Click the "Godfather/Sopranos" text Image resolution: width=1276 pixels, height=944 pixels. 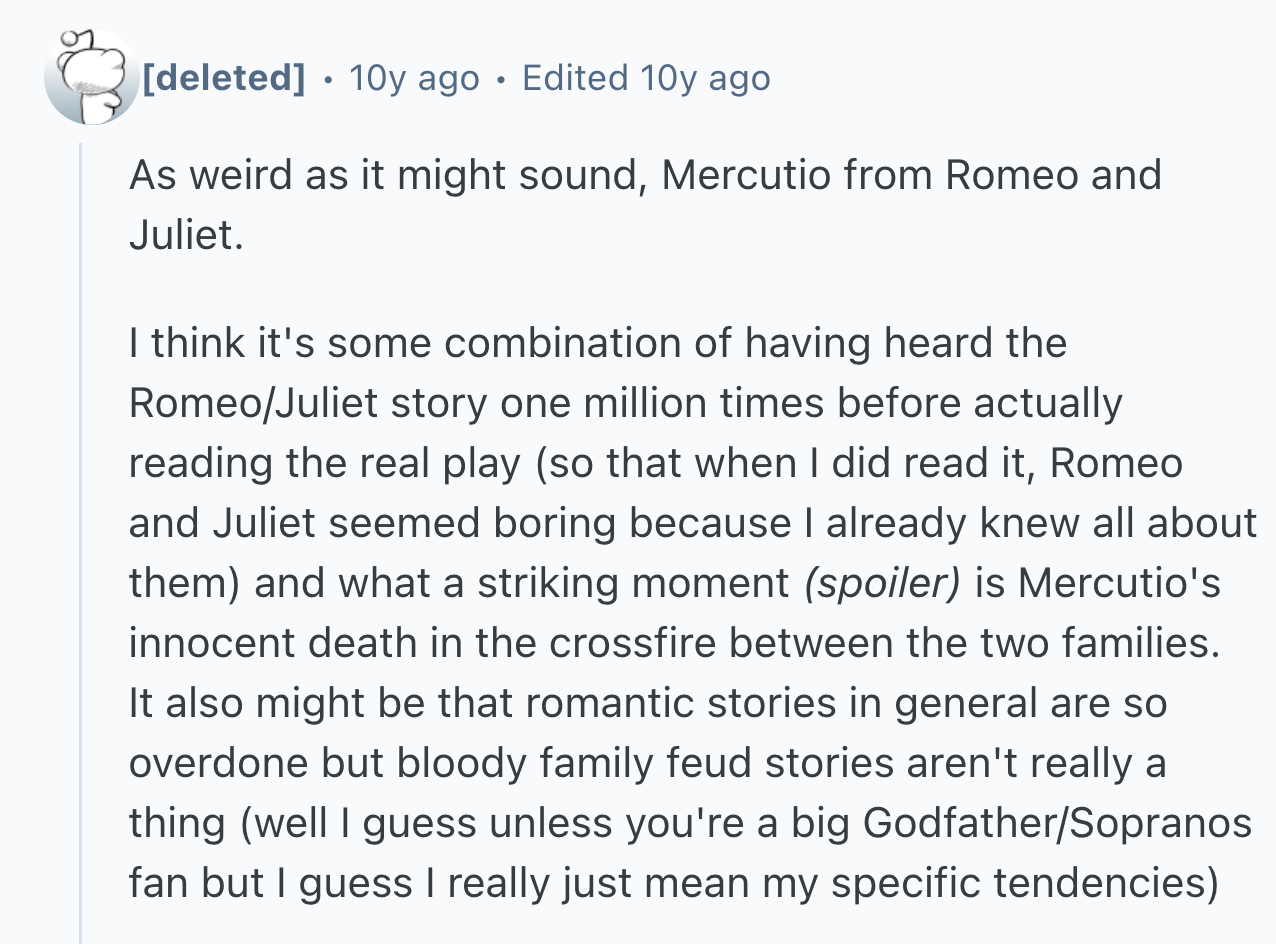[x=1057, y=823]
